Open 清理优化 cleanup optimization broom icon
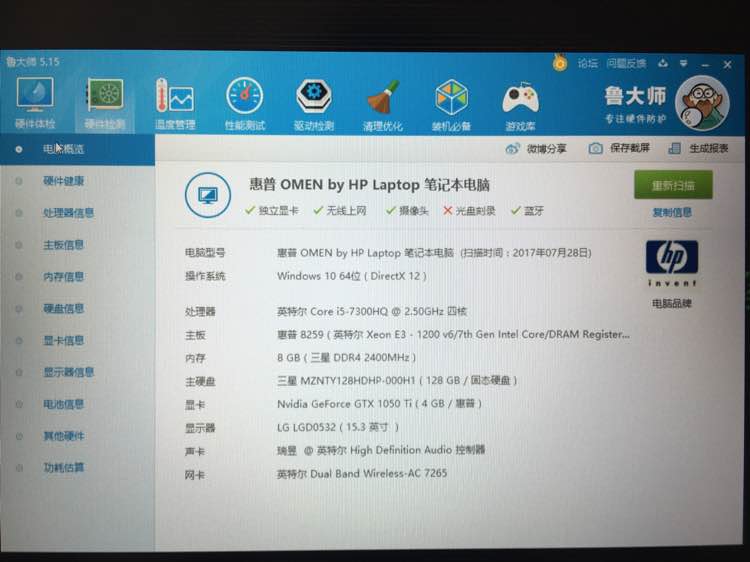This screenshot has width=750, height=562. pyautogui.click(x=383, y=105)
